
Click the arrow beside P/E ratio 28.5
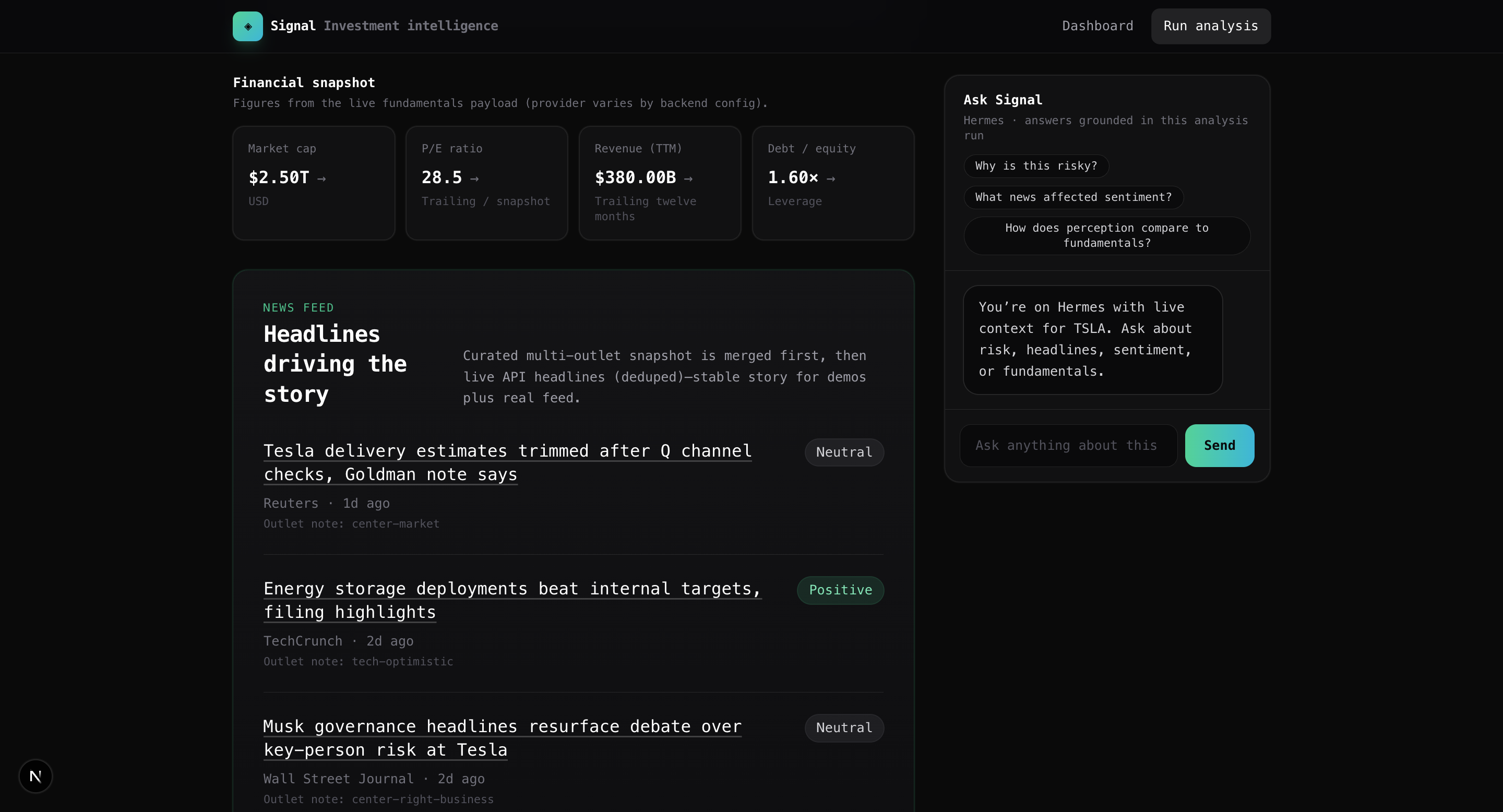pos(474,178)
